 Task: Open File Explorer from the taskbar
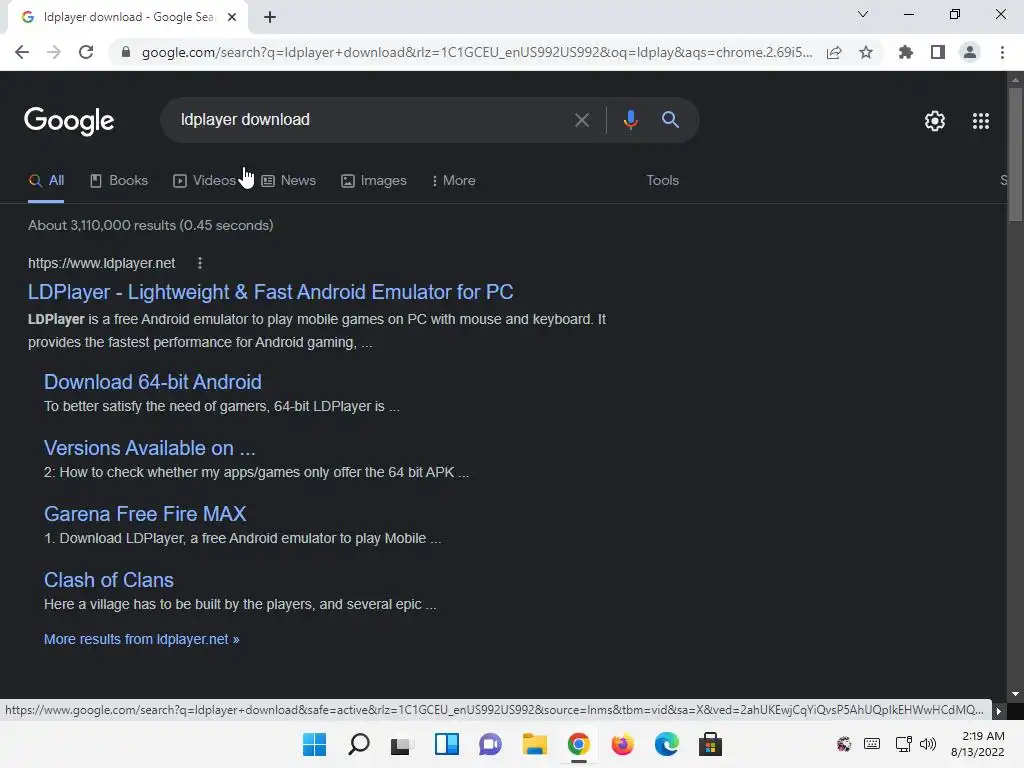(535, 744)
